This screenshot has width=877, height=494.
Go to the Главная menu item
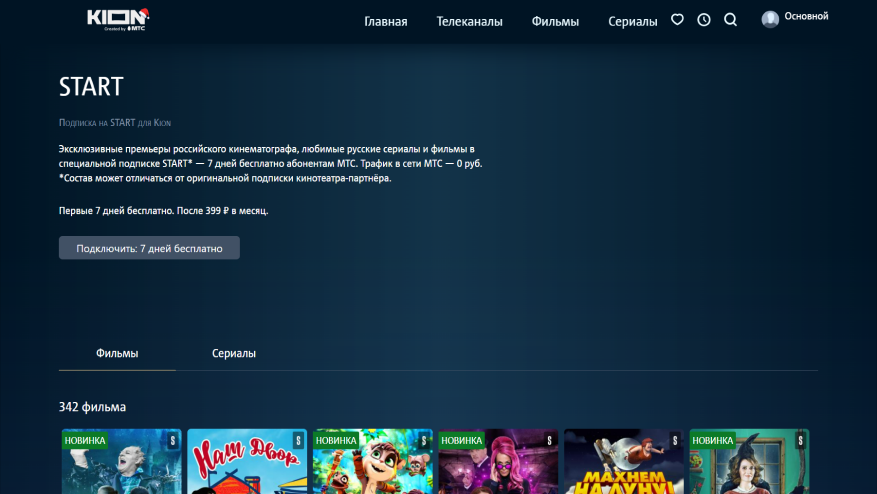385,21
